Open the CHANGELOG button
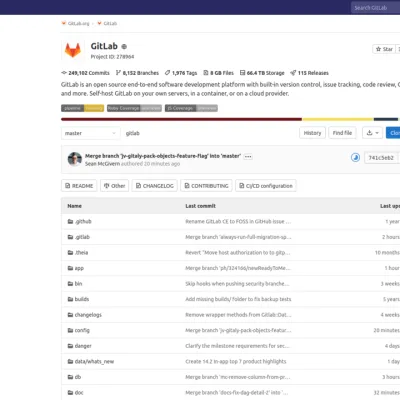Viewport: 400px width, 400px height. coord(155,186)
